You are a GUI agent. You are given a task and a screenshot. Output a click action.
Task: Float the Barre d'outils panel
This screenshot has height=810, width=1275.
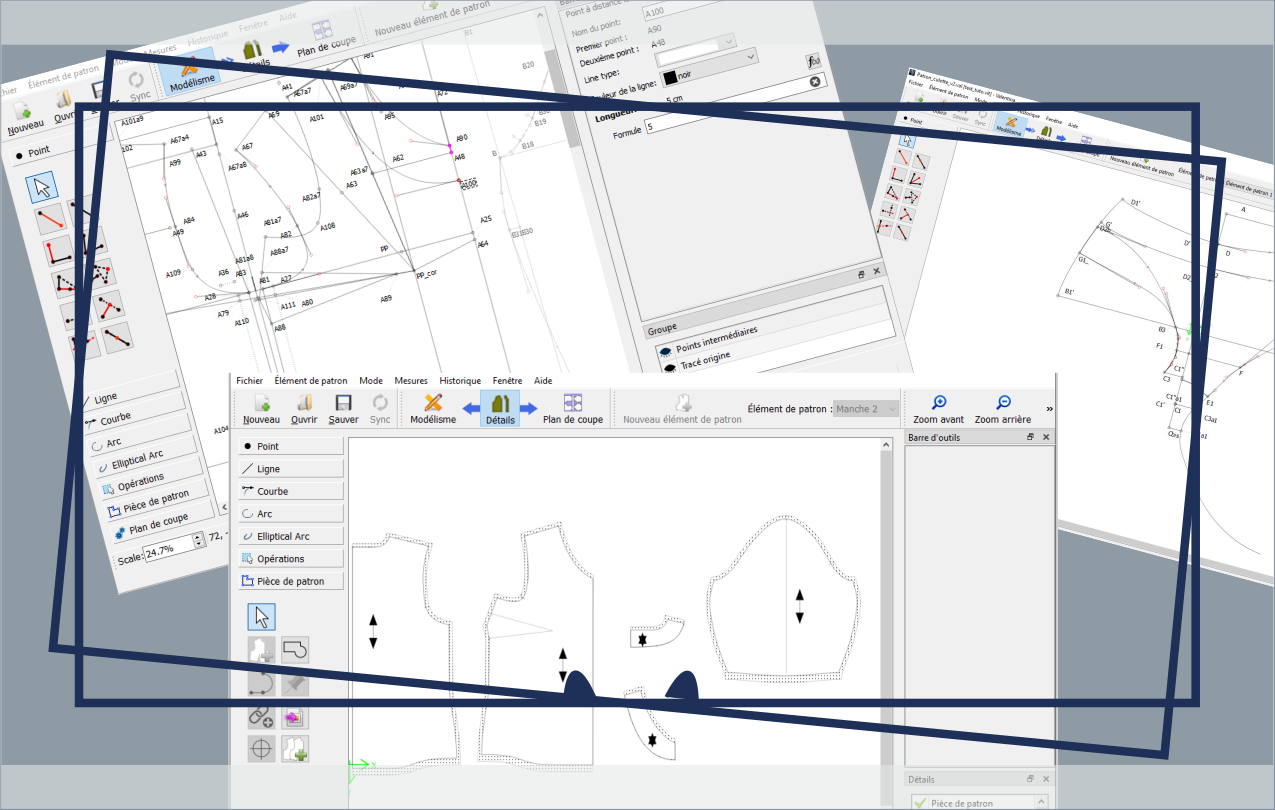pos(1030,438)
